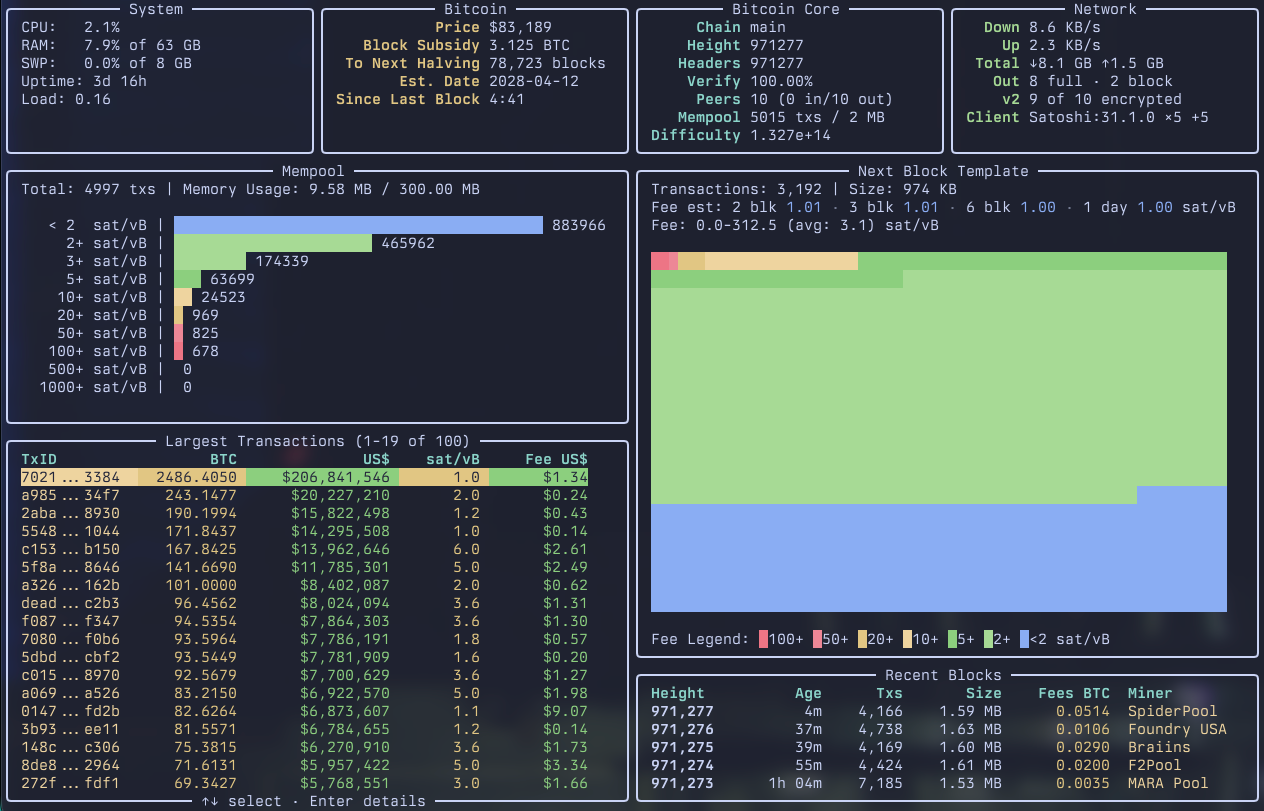Click the 10+ sat/vB bar labeled 24523

(x=183, y=297)
